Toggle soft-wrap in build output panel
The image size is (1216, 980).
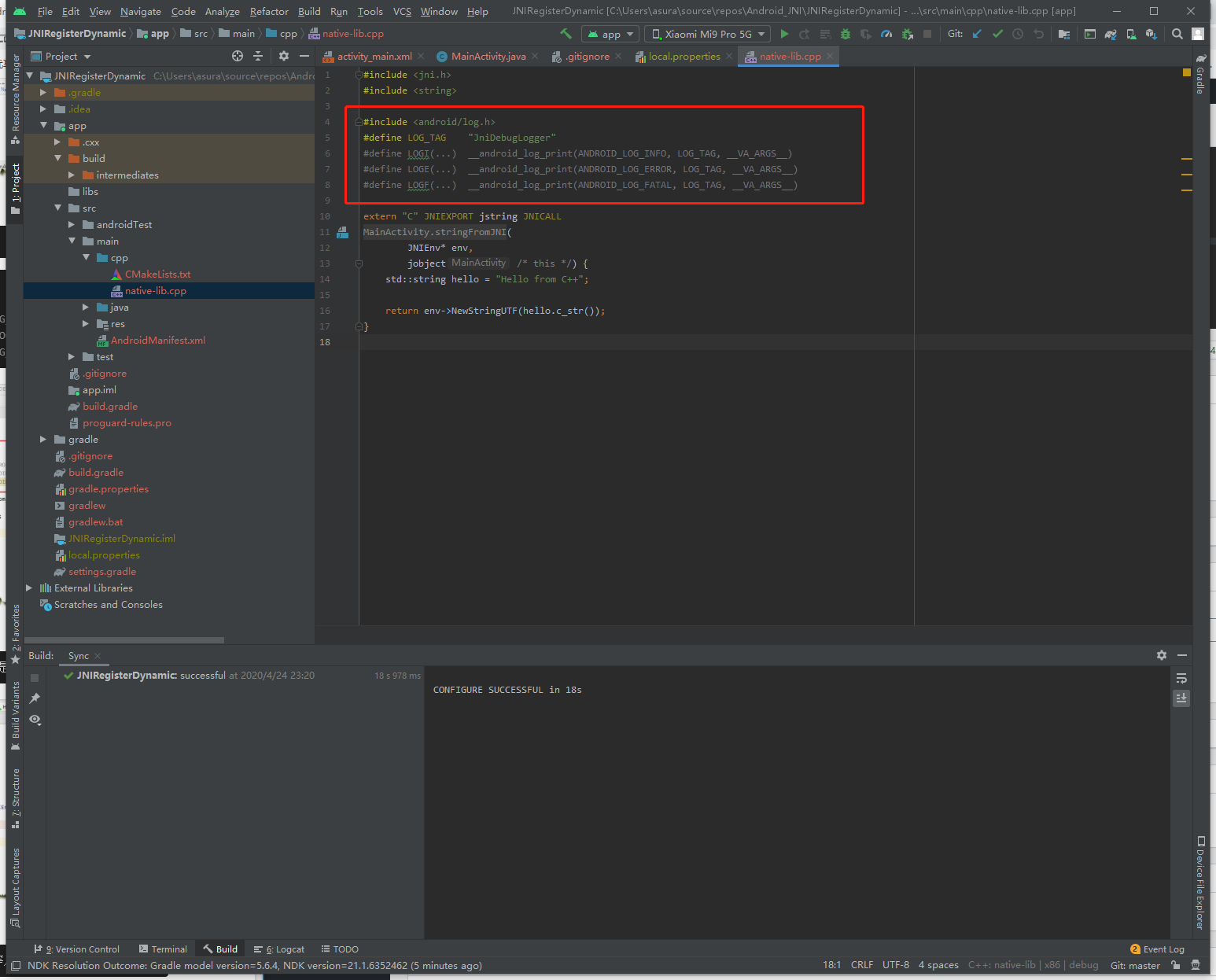[x=1181, y=678]
